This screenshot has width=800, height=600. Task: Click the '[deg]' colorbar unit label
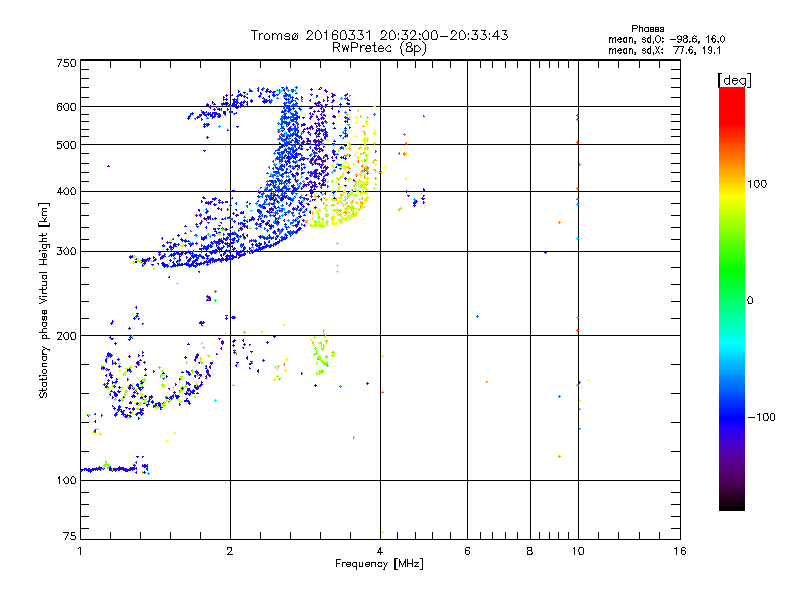coord(734,80)
